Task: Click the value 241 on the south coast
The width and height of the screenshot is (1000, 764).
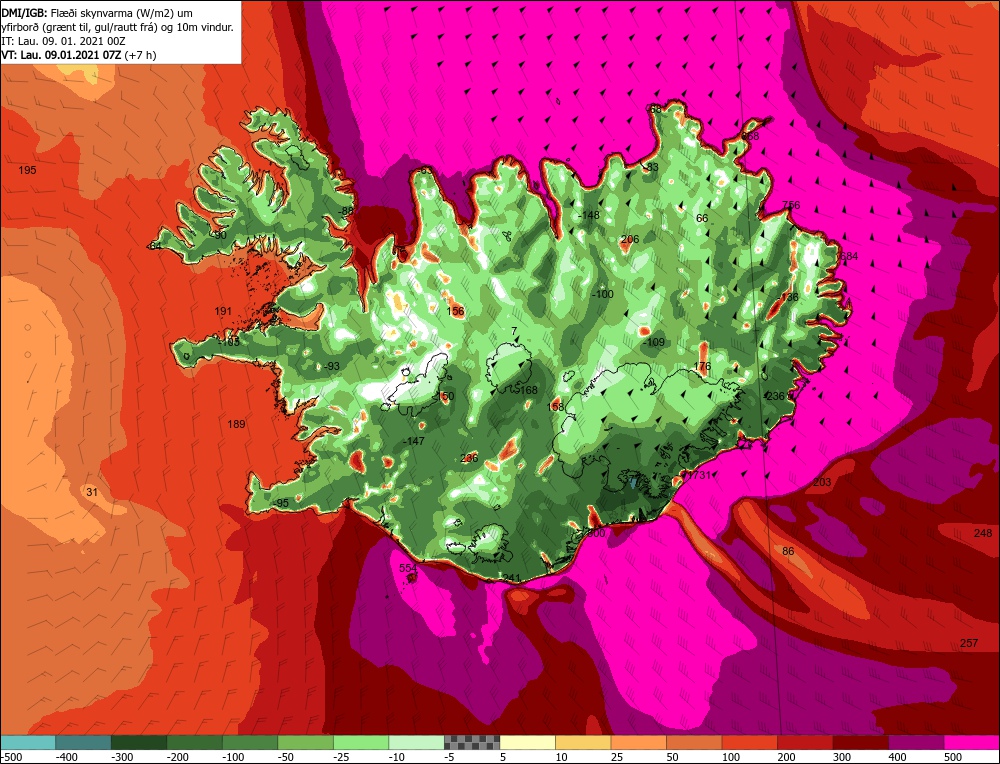Action: tap(511, 578)
